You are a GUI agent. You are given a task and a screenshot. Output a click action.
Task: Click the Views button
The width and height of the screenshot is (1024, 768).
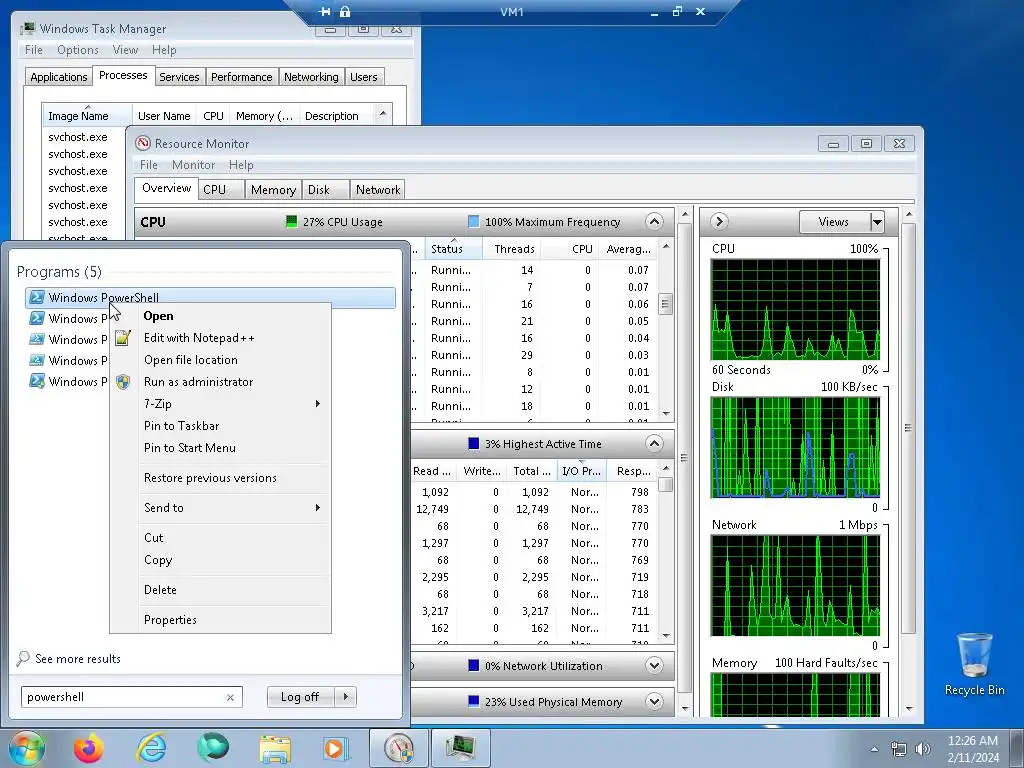coord(834,222)
